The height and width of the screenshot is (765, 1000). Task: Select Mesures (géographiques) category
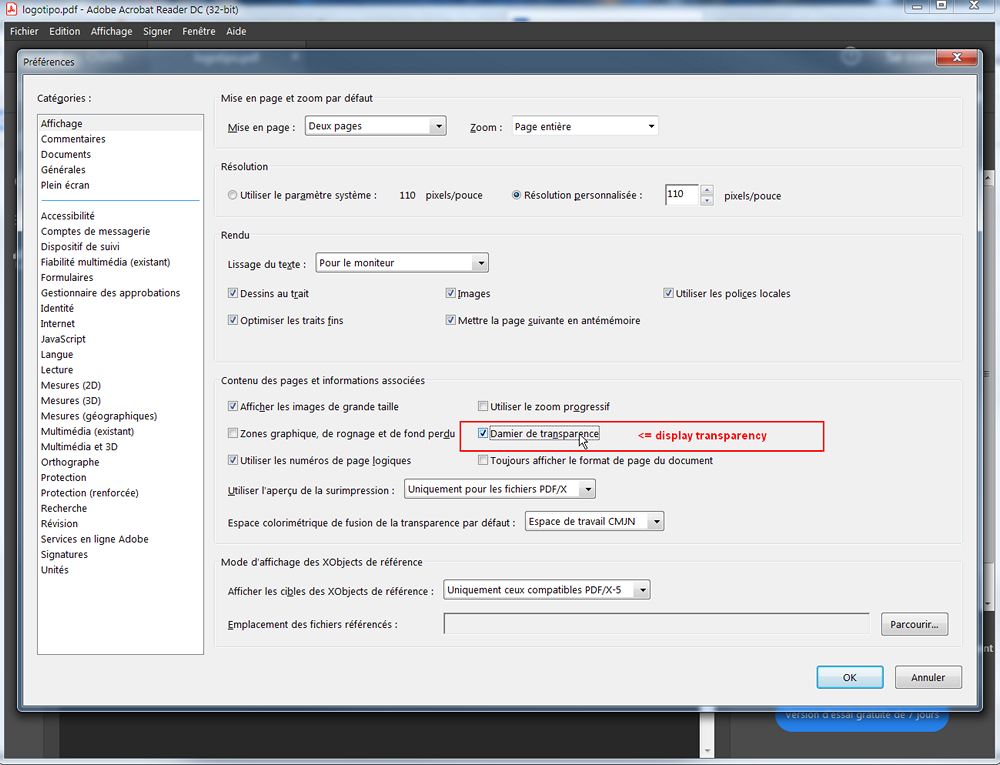(x=120, y=416)
